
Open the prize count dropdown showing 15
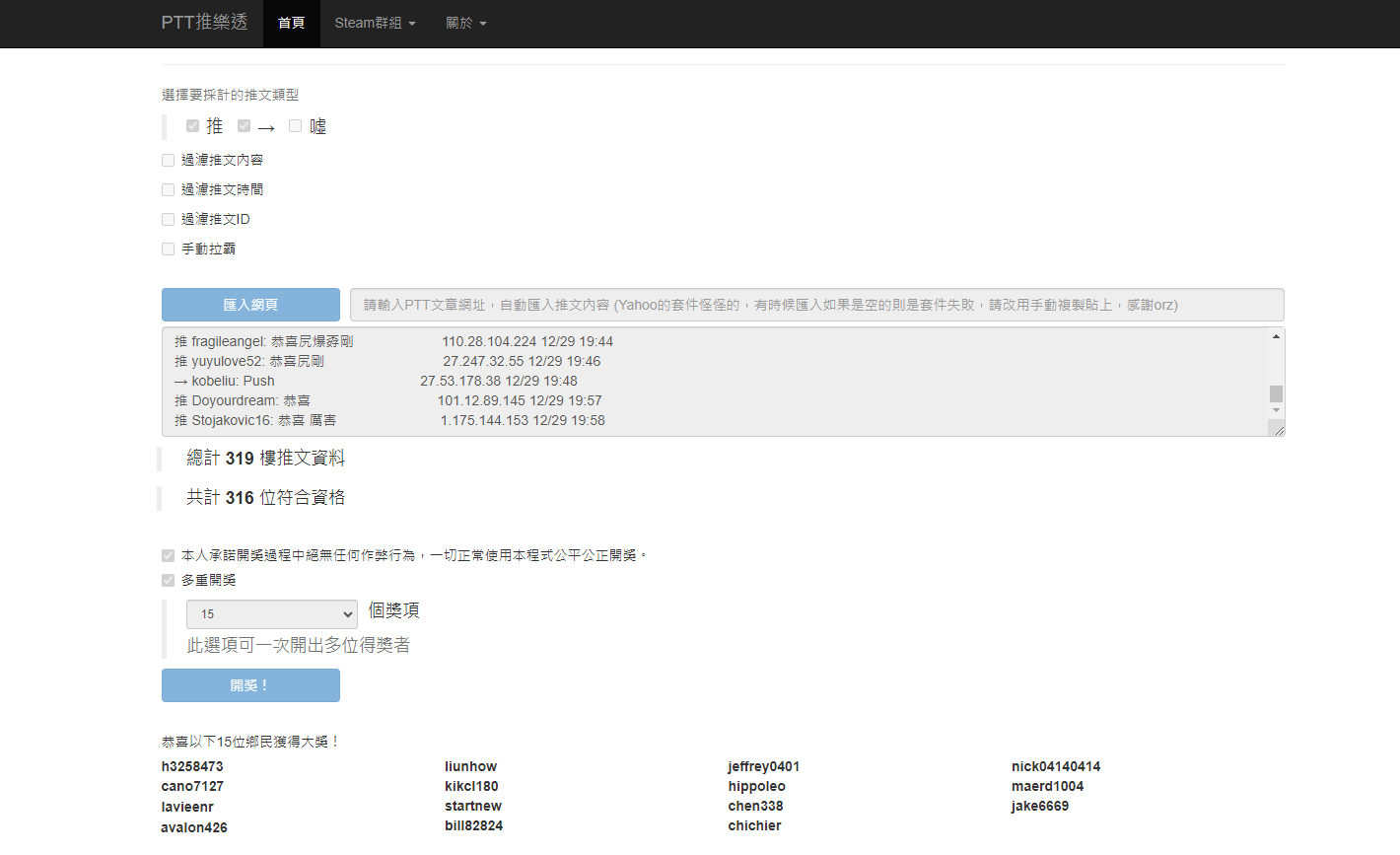pos(272,613)
